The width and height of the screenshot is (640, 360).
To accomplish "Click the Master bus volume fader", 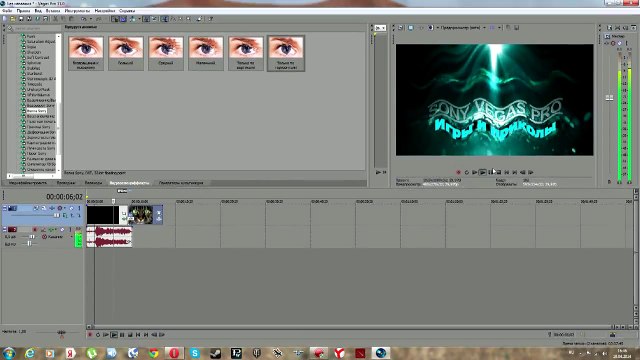I will (609, 98).
